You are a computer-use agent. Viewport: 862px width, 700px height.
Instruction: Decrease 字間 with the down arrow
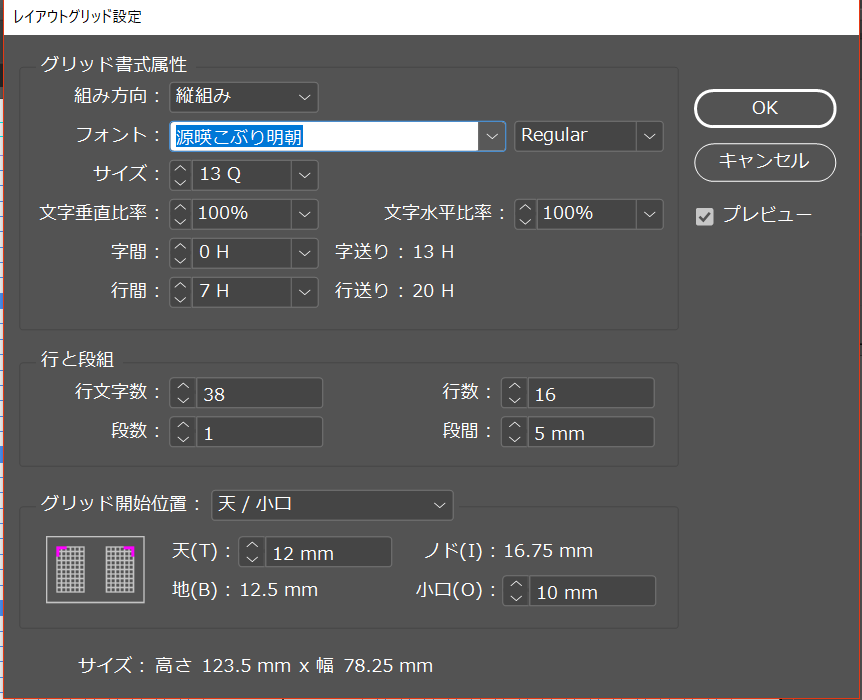[x=180, y=261]
